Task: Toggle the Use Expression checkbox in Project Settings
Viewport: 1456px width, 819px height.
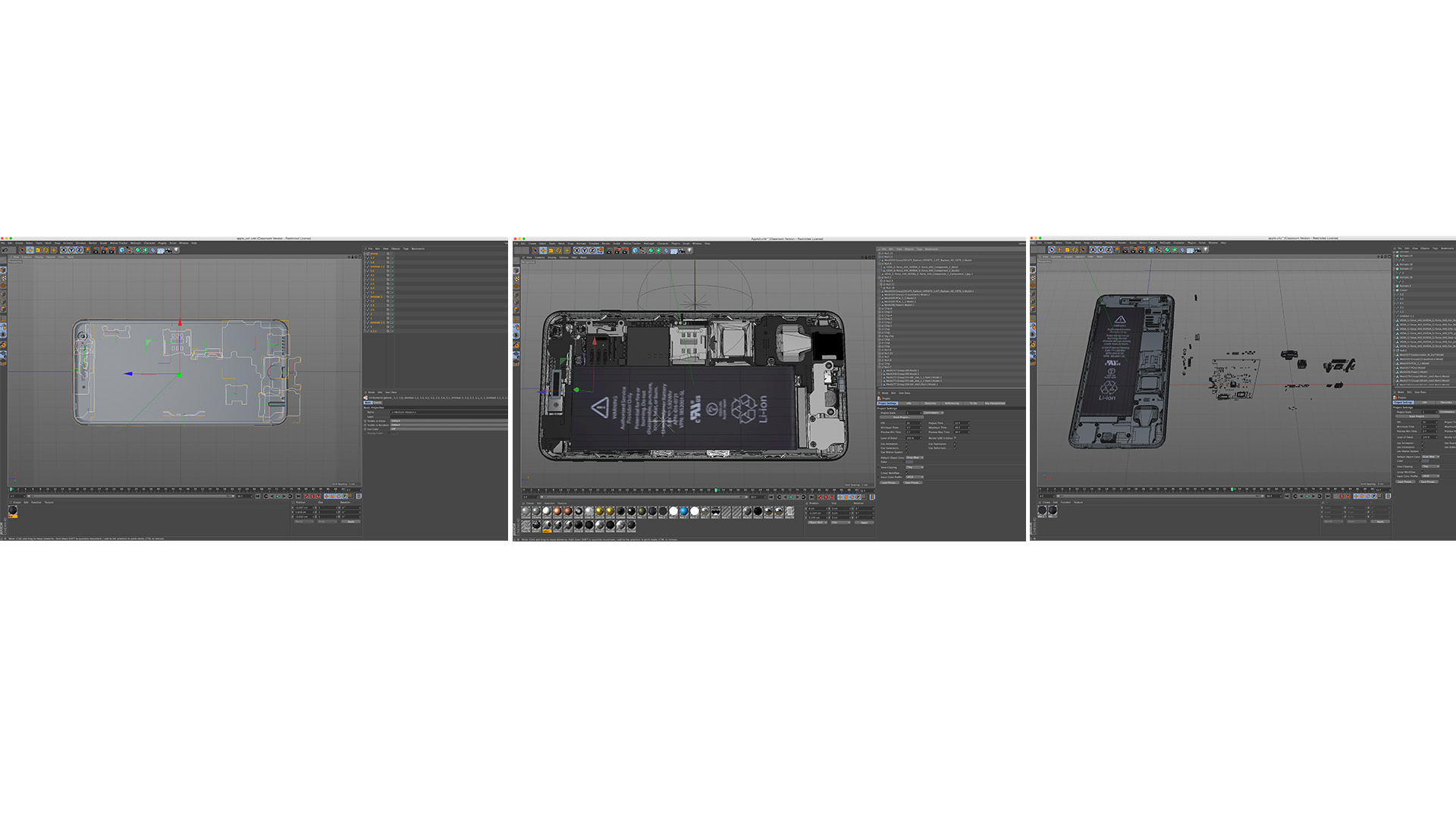Action: (x=955, y=444)
